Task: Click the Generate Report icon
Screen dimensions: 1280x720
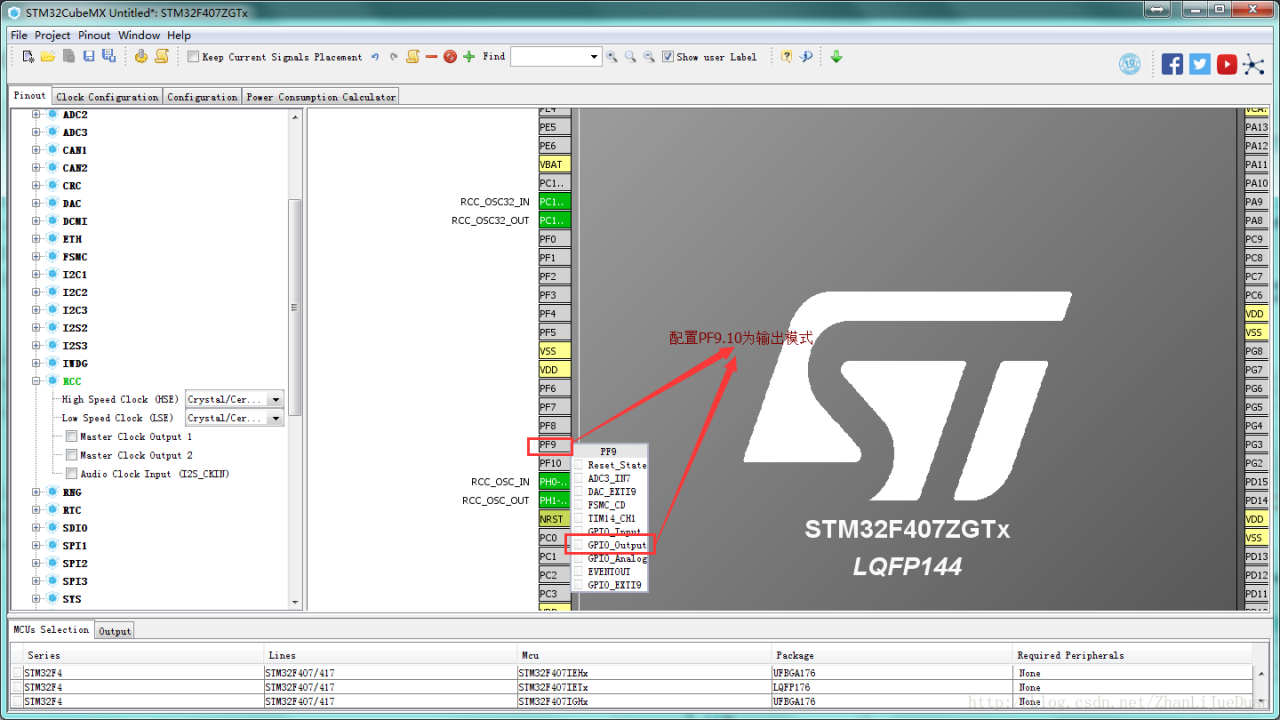Action: point(161,56)
